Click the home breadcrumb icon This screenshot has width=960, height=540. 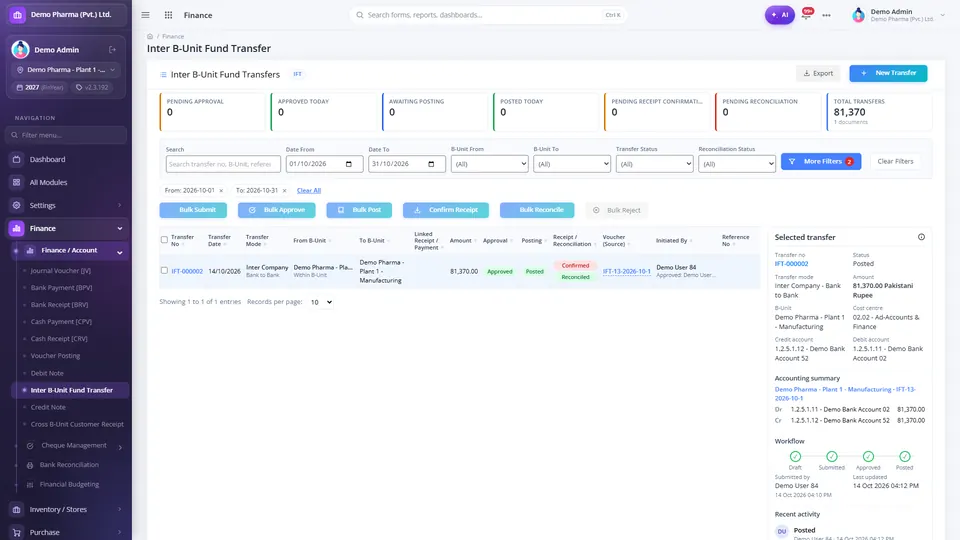(x=150, y=36)
